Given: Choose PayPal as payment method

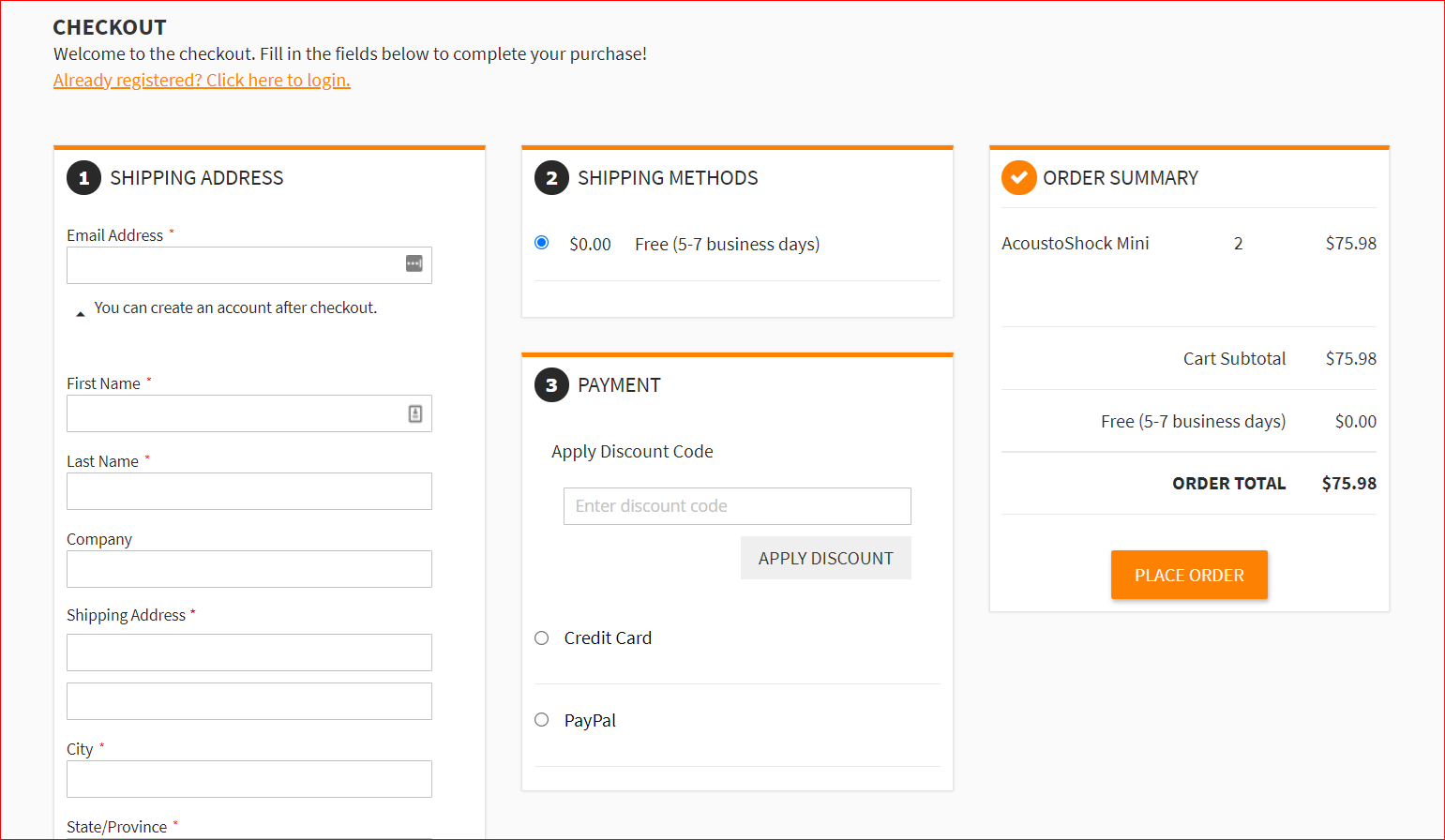Looking at the screenshot, I should click(x=542, y=720).
